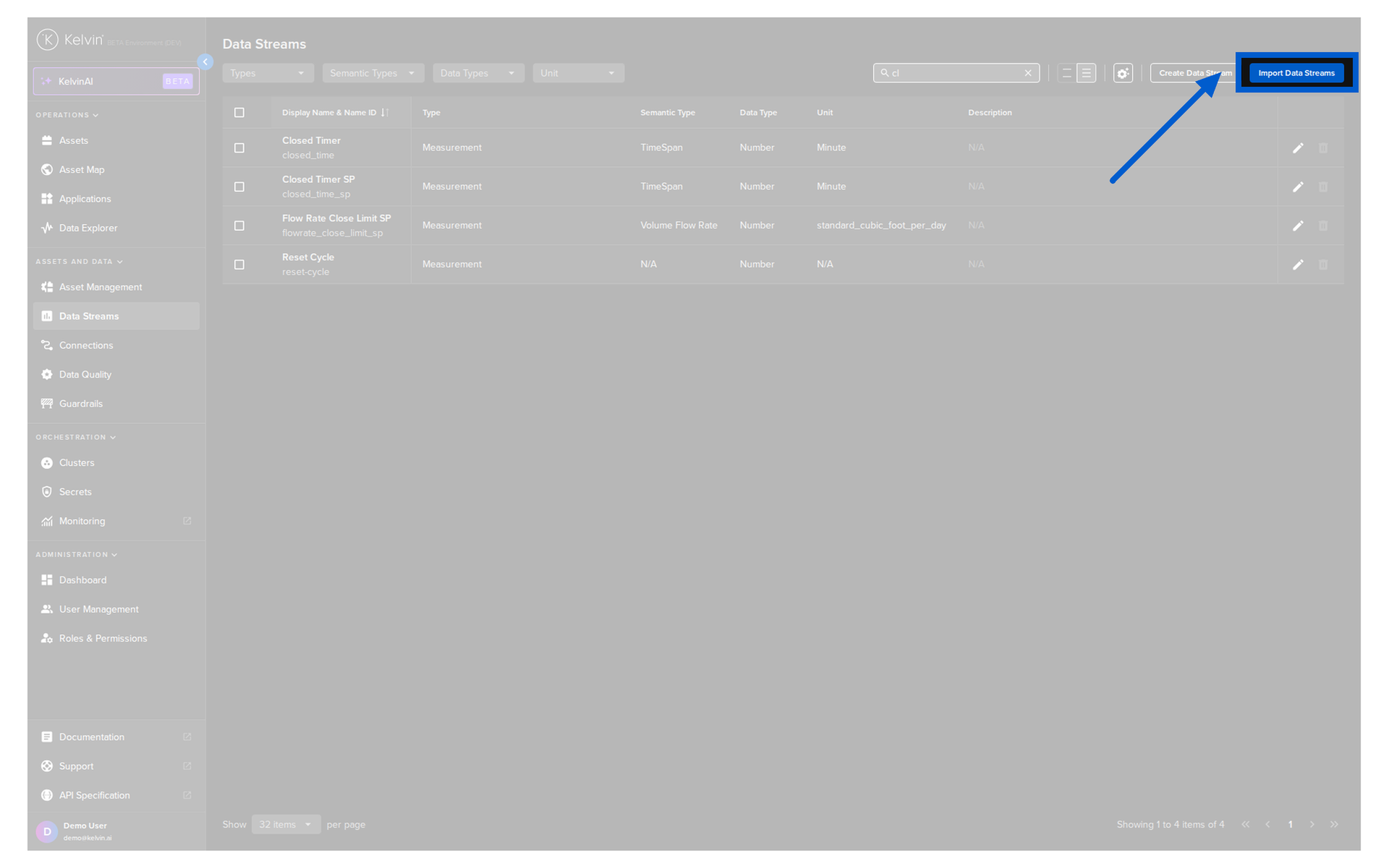Collapse the left sidebar
Viewport: 1389px width, 868px height.
[205, 62]
